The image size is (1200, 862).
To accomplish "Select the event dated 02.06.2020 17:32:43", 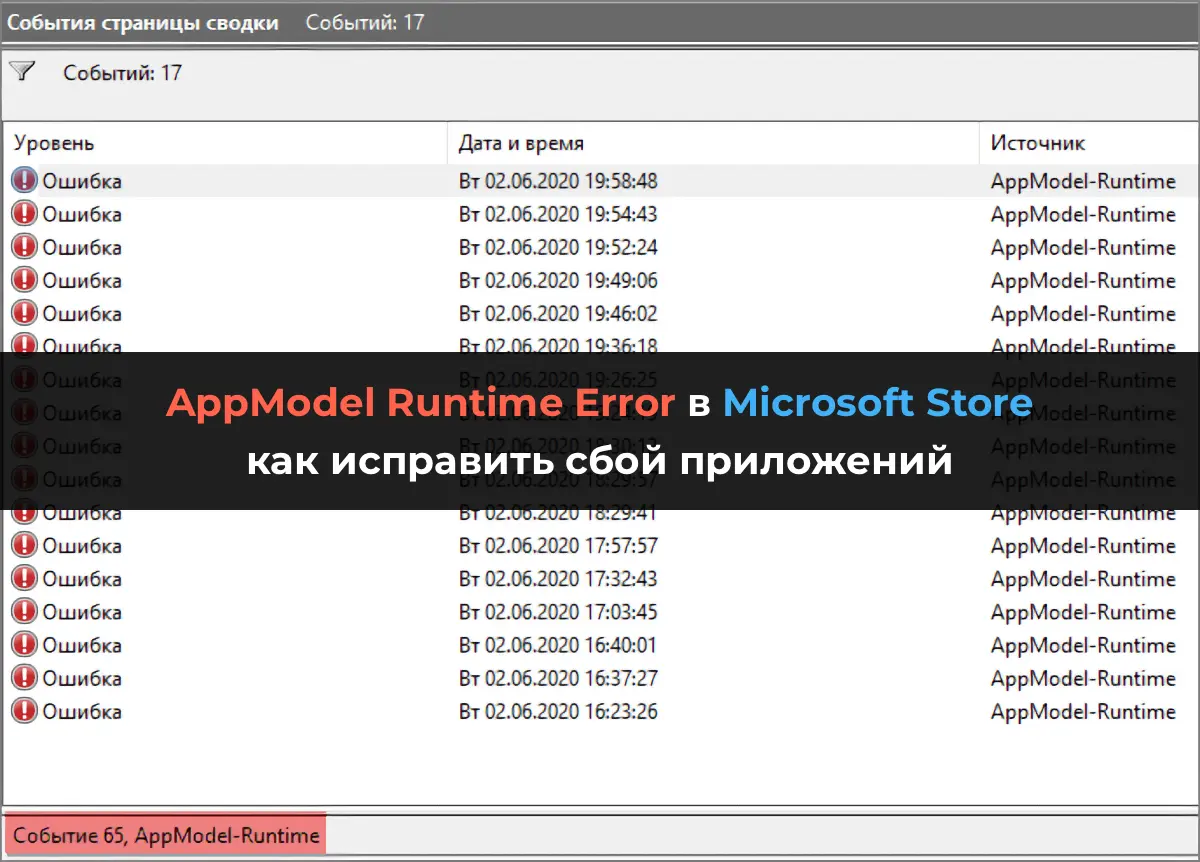I will pos(558,579).
